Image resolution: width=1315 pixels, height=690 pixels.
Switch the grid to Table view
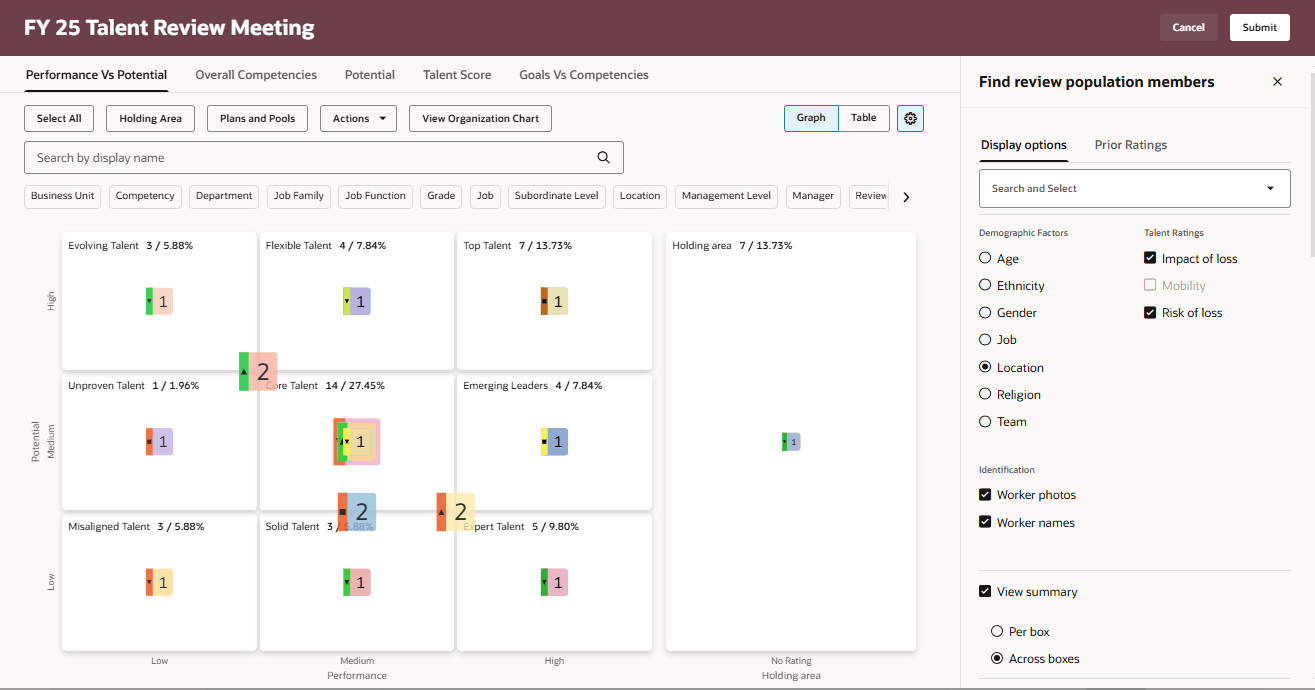(863, 118)
